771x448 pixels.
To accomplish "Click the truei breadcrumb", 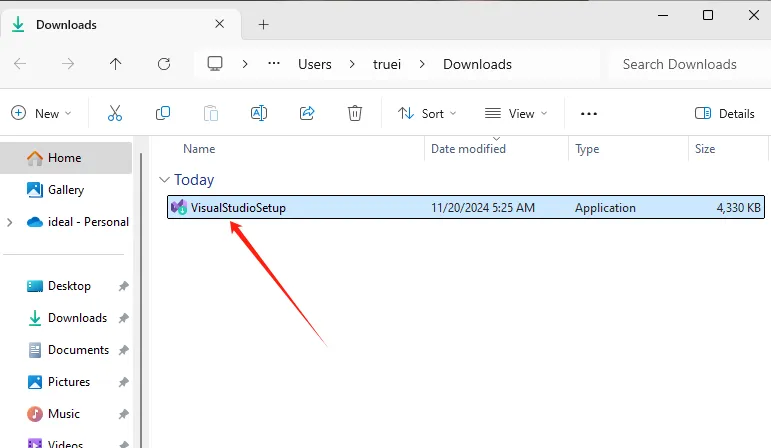I will pyautogui.click(x=387, y=64).
